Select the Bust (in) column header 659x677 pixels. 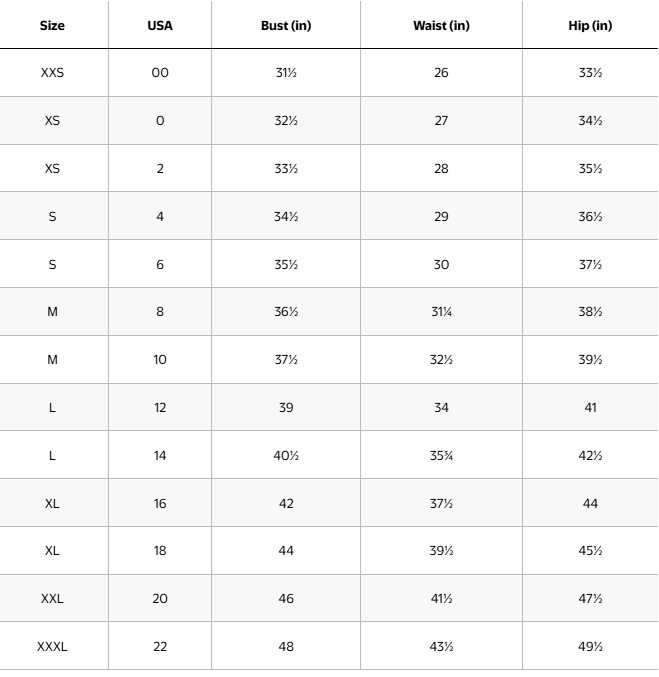[286, 25]
